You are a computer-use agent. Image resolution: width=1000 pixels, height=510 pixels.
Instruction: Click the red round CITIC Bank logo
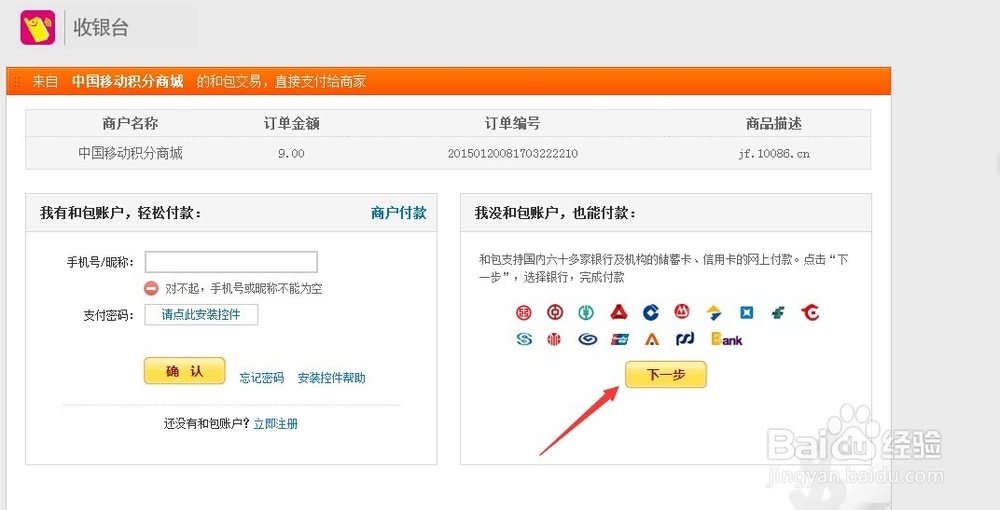(x=554, y=339)
